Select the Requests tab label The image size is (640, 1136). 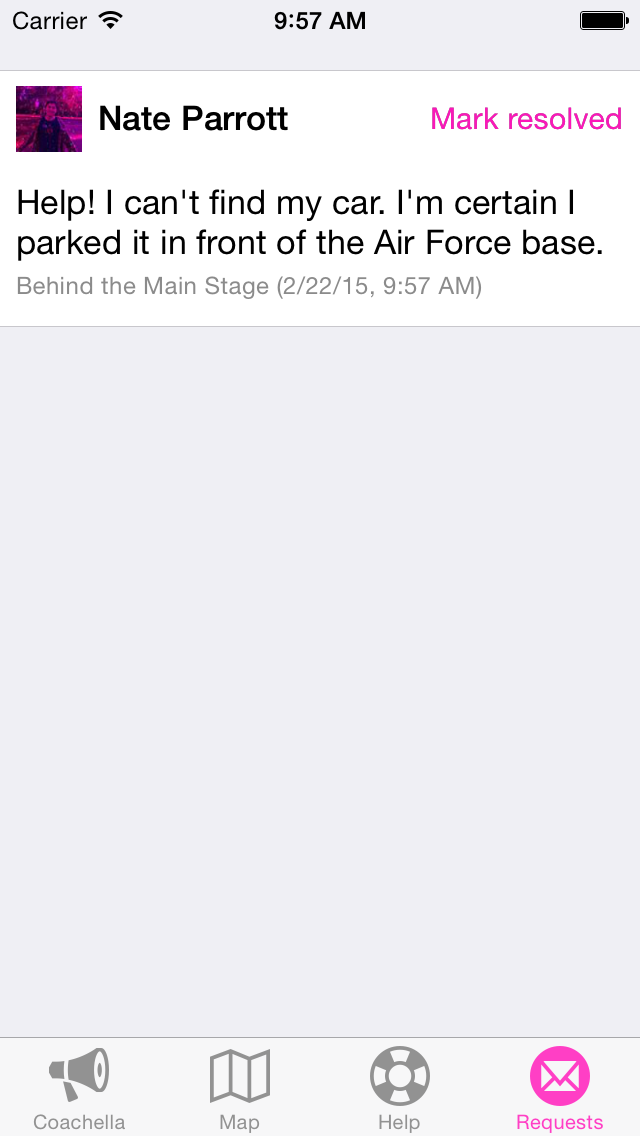(560, 1122)
